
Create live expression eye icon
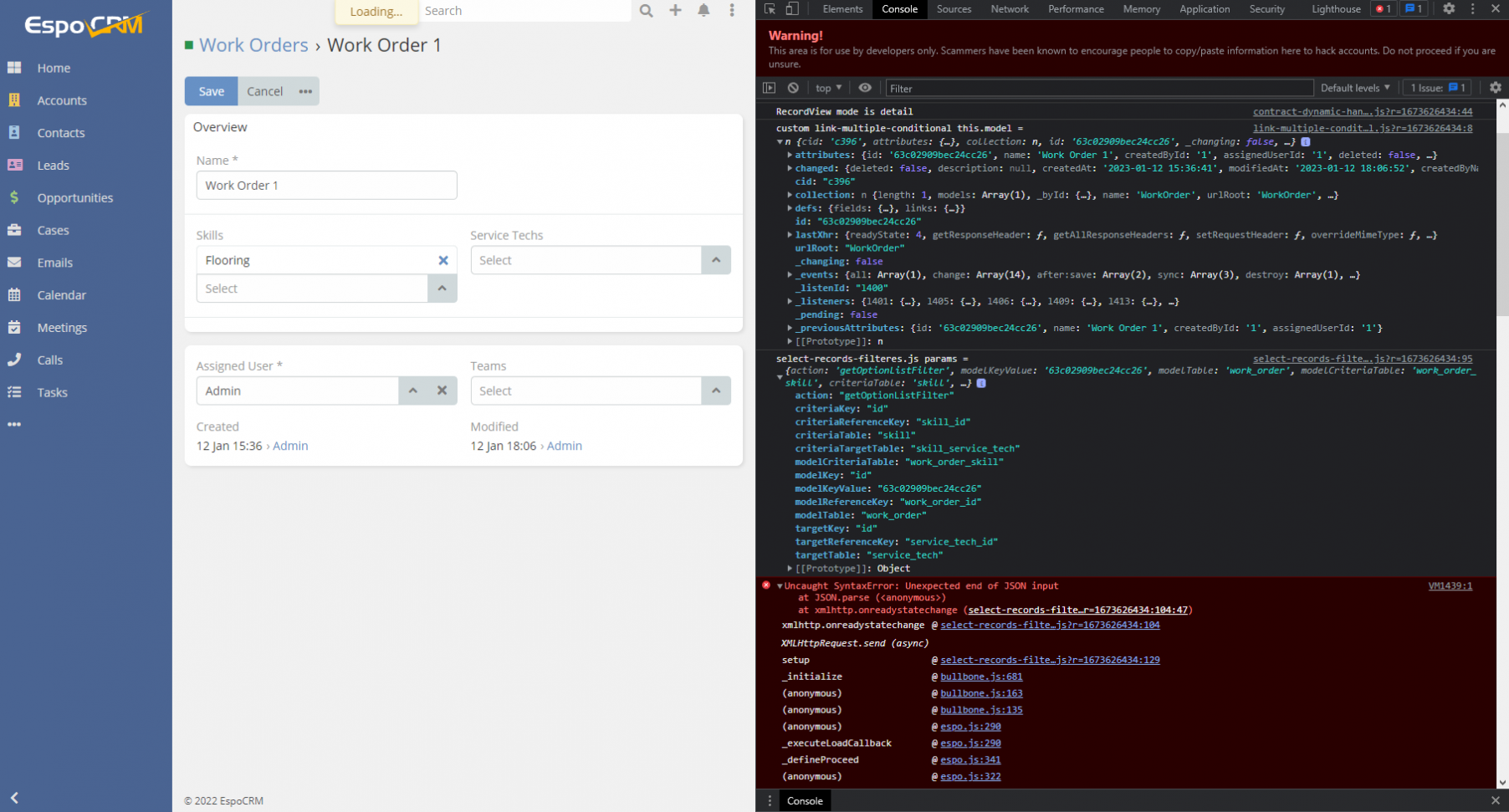pyautogui.click(x=865, y=88)
